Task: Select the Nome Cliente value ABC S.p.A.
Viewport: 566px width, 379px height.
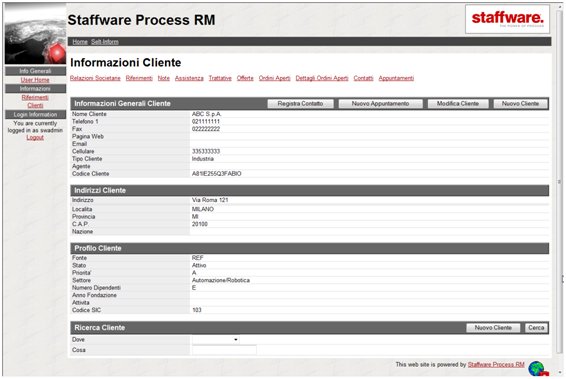Action: (206, 114)
